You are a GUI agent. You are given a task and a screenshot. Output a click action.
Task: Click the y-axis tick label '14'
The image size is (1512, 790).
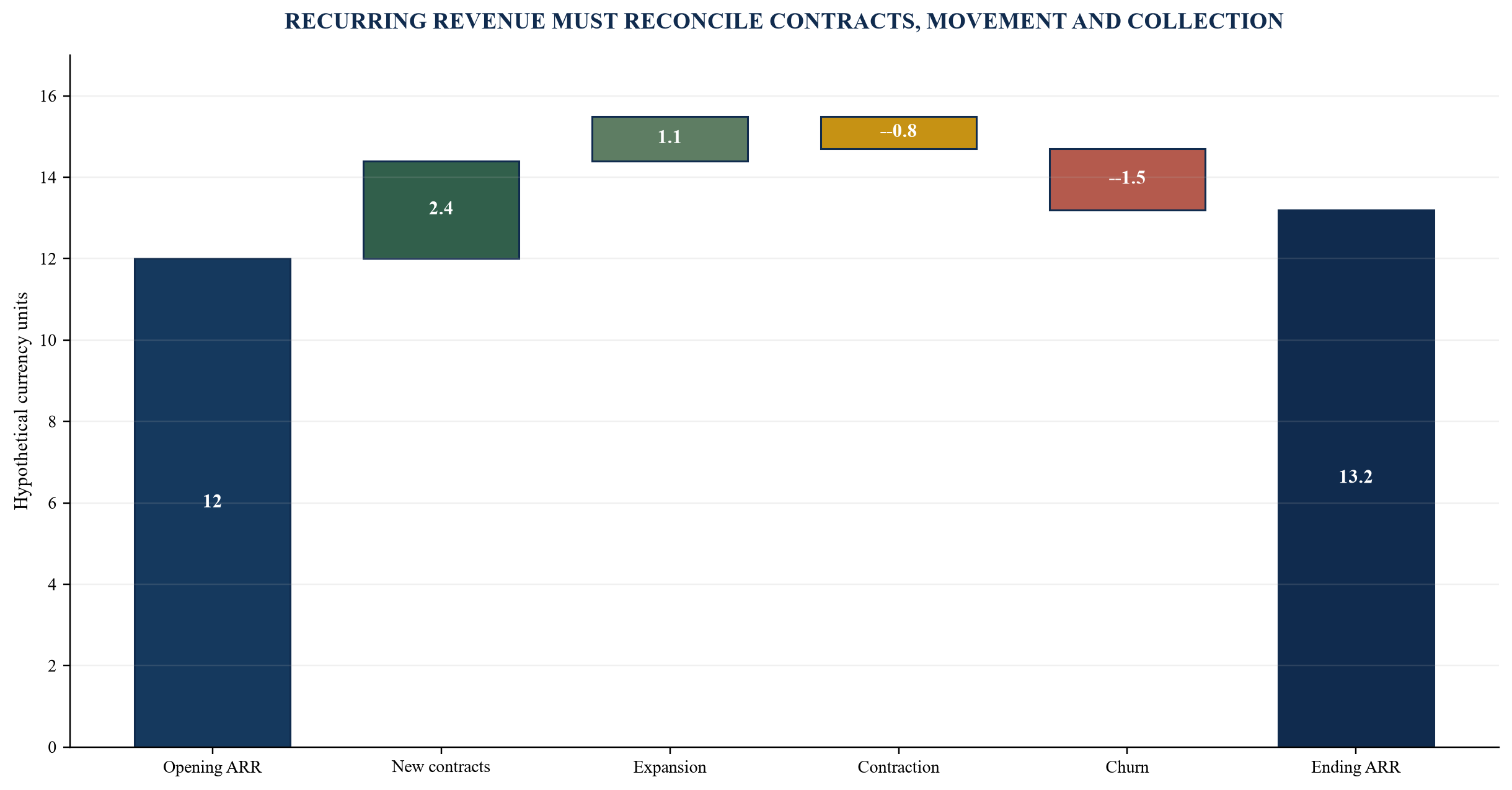[48, 178]
